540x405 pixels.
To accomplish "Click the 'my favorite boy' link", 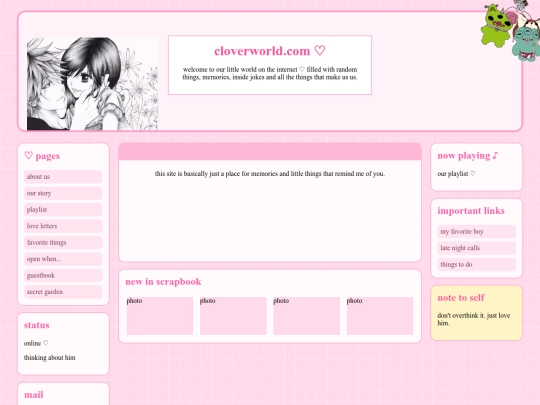I will (x=477, y=232).
